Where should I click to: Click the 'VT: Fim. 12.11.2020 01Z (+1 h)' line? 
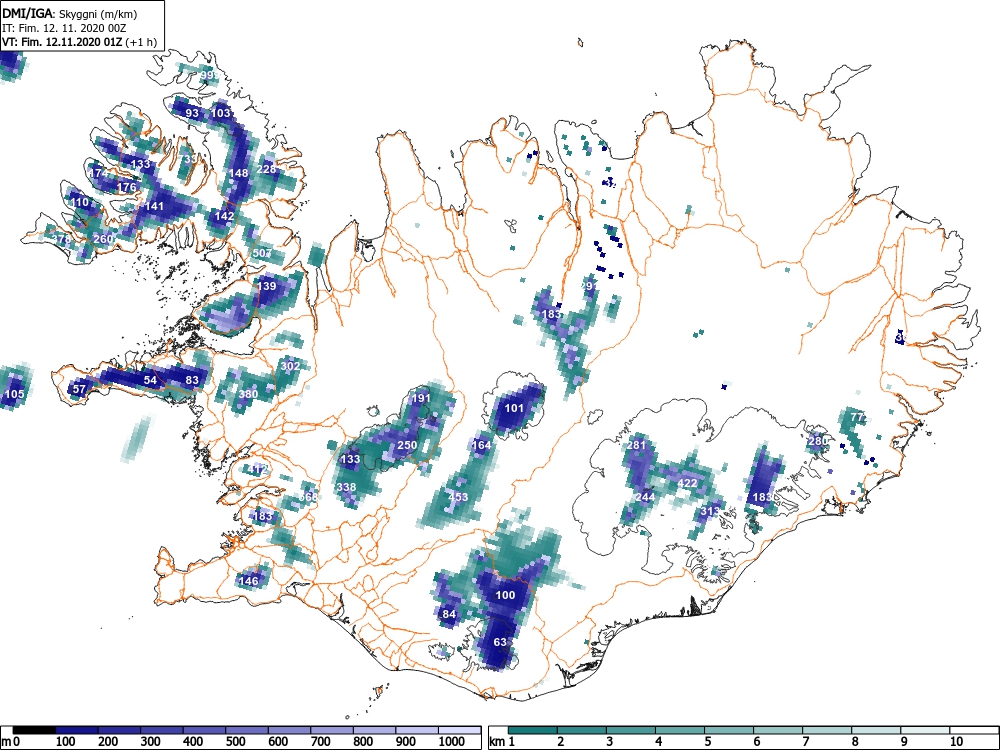point(79,42)
